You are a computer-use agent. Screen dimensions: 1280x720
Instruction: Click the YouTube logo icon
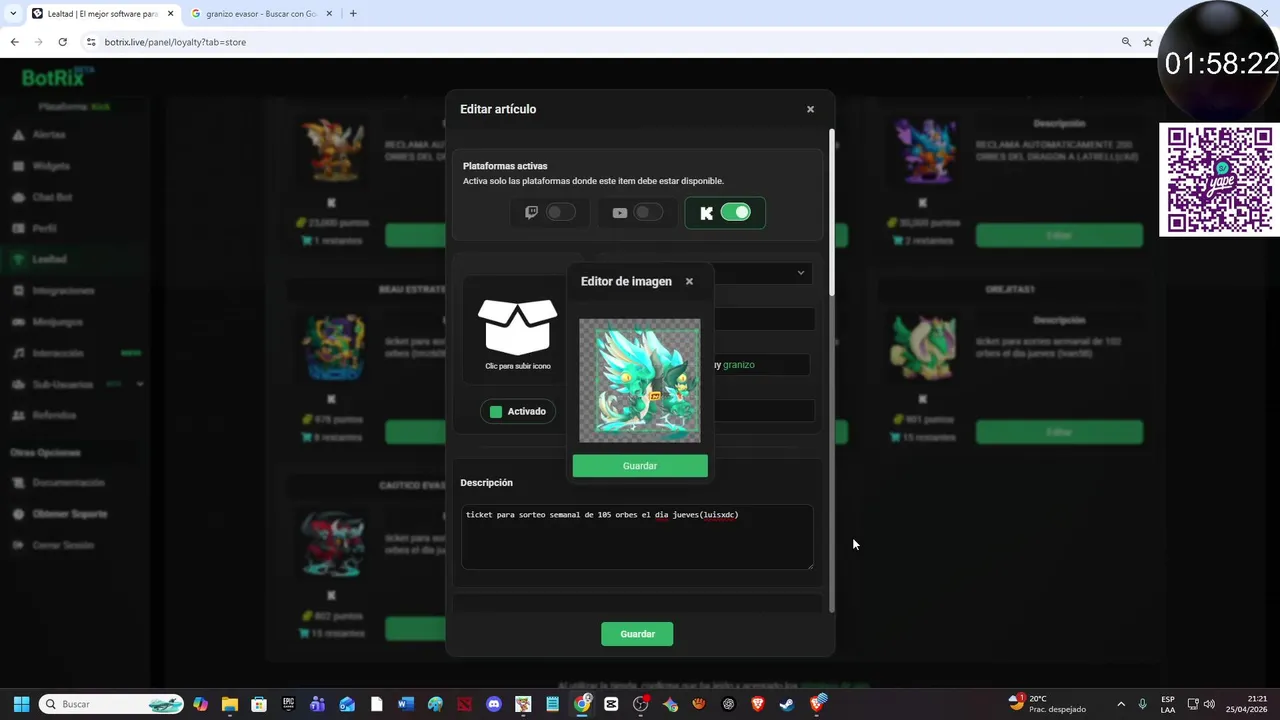[619, 212]
